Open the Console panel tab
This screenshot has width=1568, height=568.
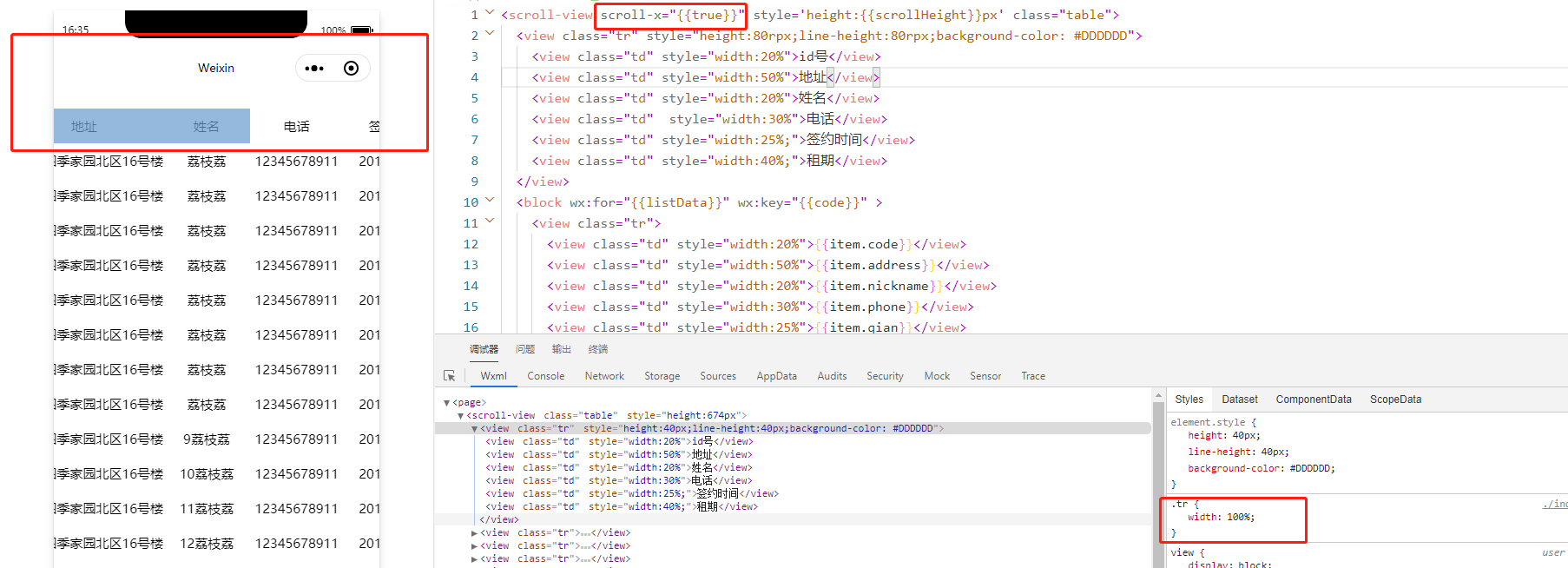click(545, 376)
